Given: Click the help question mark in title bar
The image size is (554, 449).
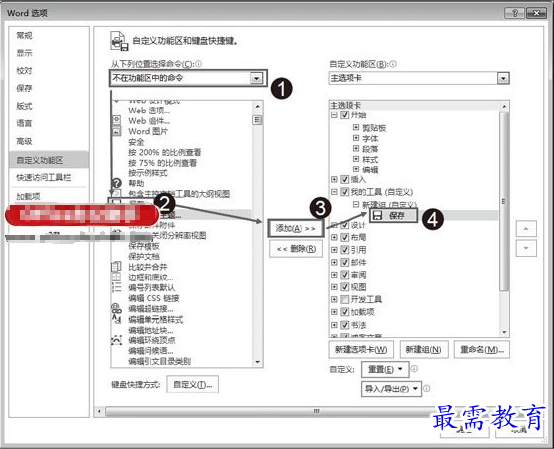Looking at the screenshot, I should (x=514, y=13).
